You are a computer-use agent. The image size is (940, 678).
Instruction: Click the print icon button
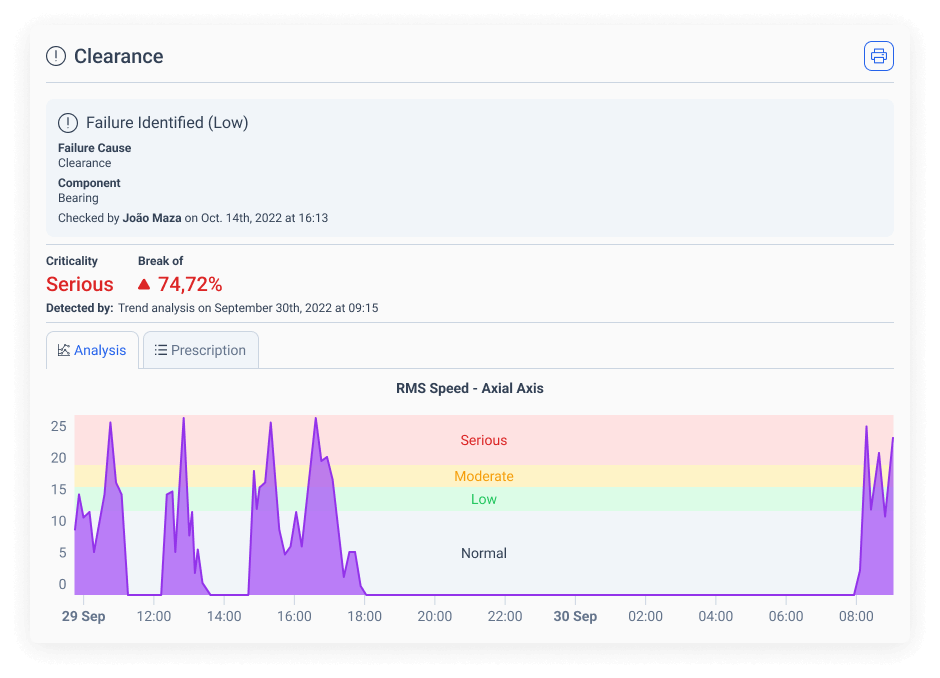click(x=878, y=56)
